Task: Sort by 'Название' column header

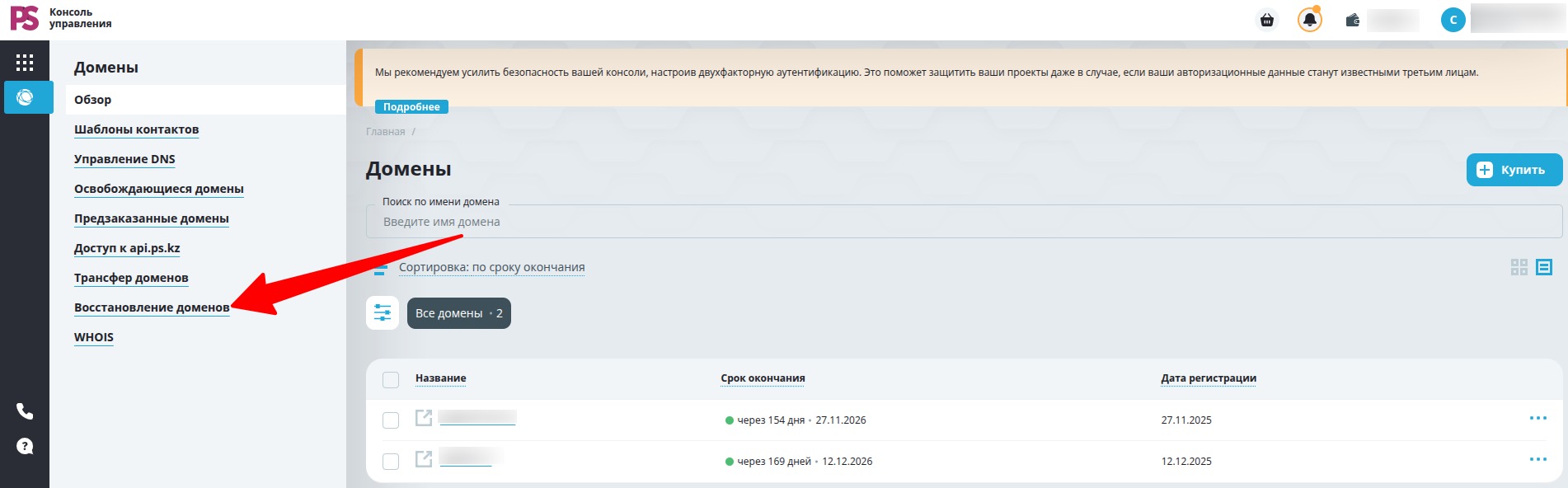Action: click(441, 378)
